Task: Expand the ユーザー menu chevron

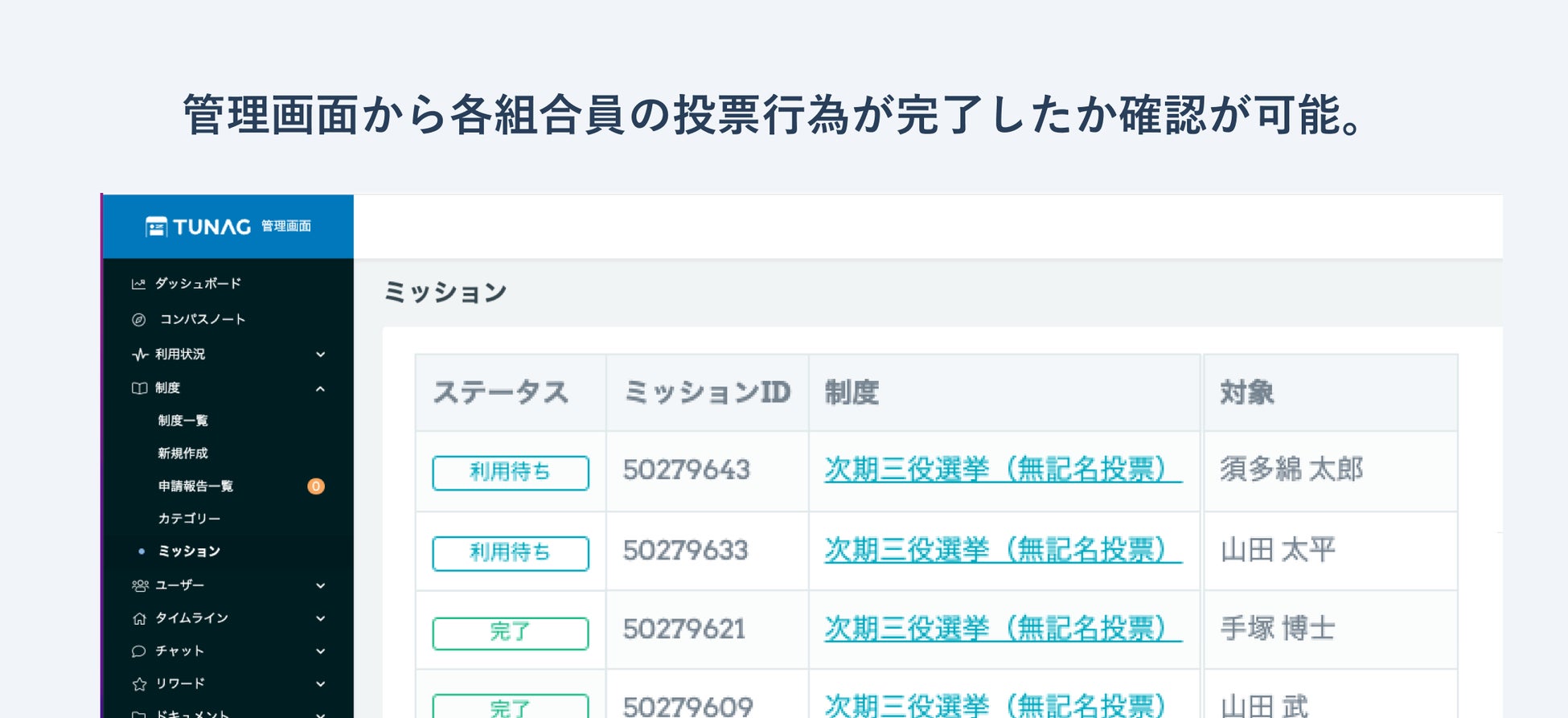Action: point(320,586)
